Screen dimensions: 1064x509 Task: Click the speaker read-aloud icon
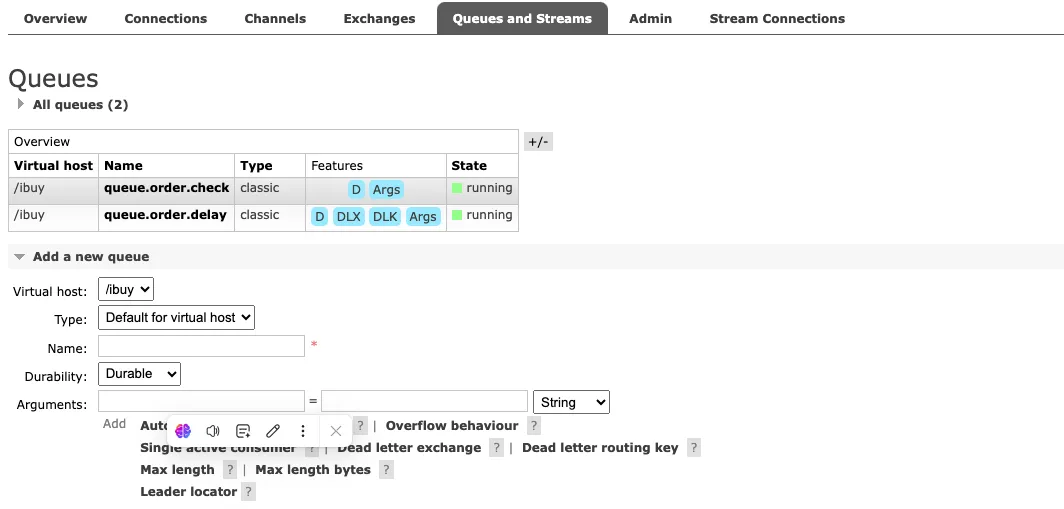[x=213, y=431]
